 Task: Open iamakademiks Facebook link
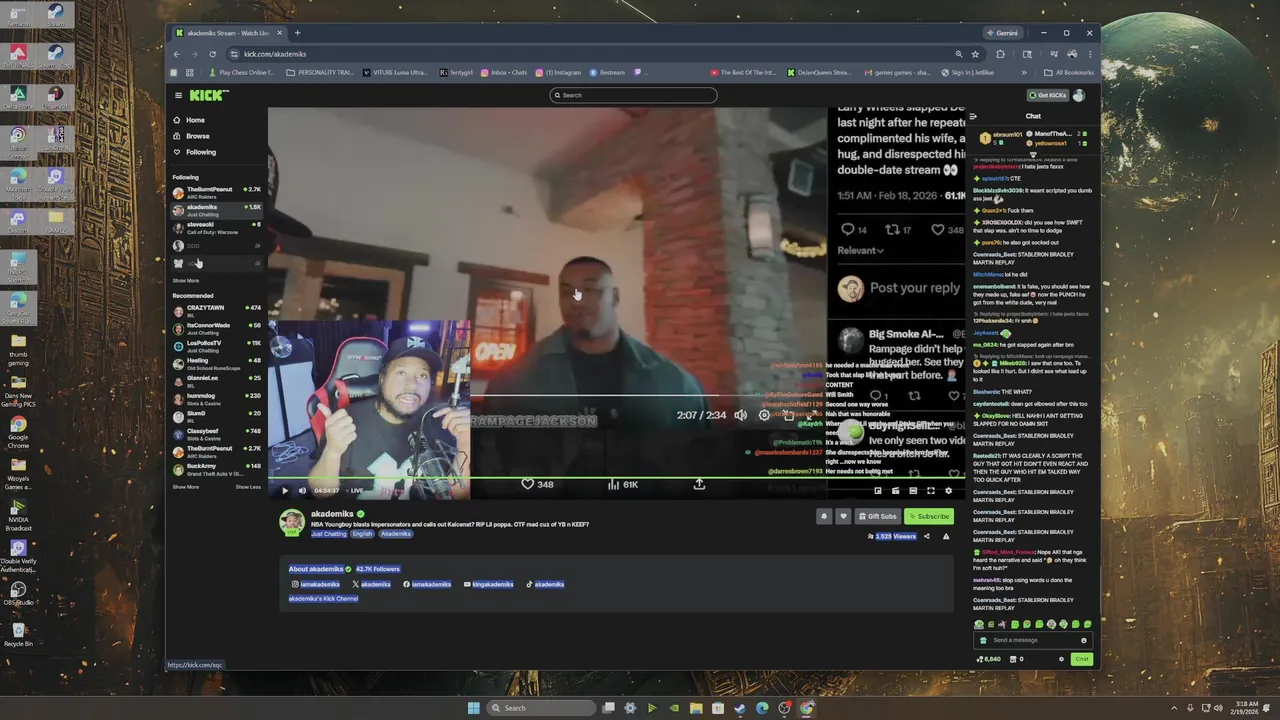[x=427, y=584]
